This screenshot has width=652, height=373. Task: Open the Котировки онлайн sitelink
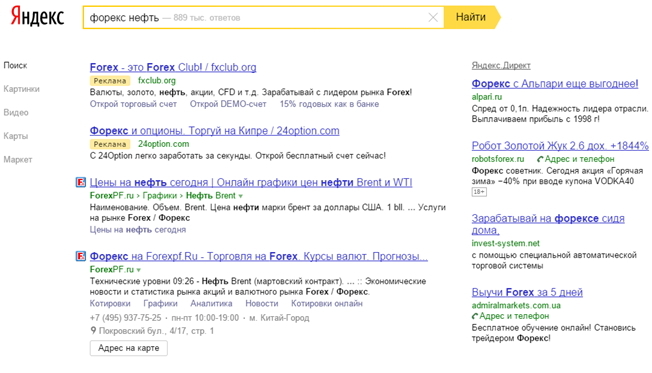point(327,304)
